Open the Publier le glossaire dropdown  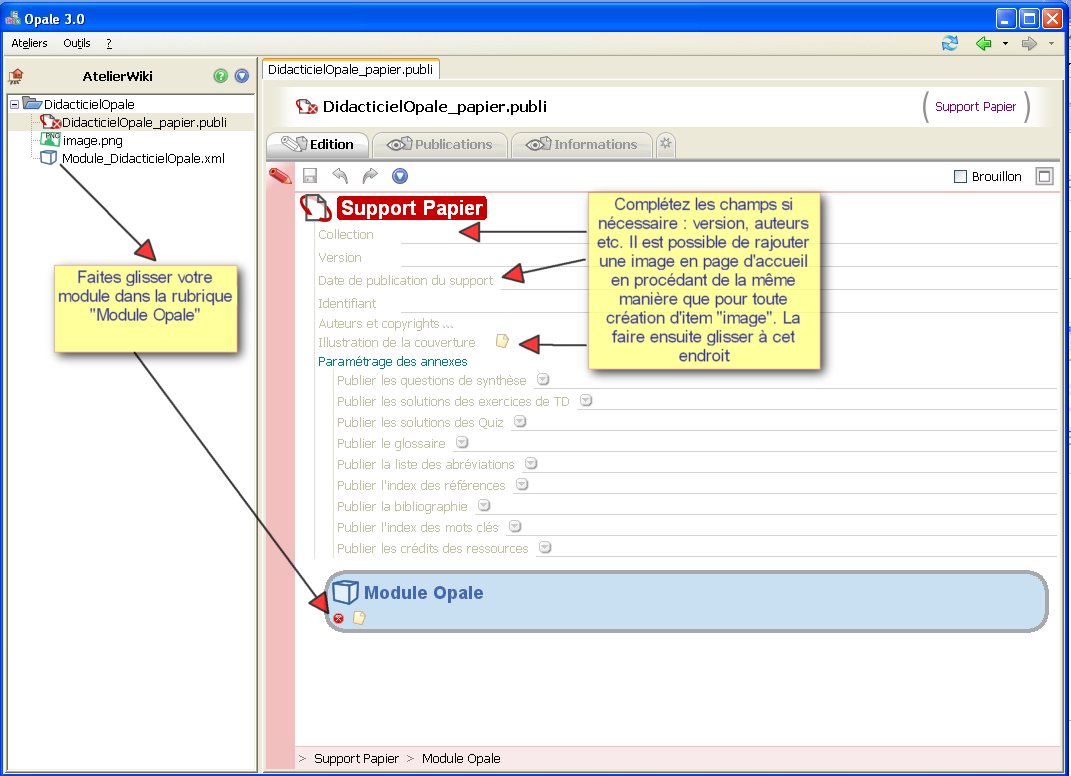coord(462,443)
